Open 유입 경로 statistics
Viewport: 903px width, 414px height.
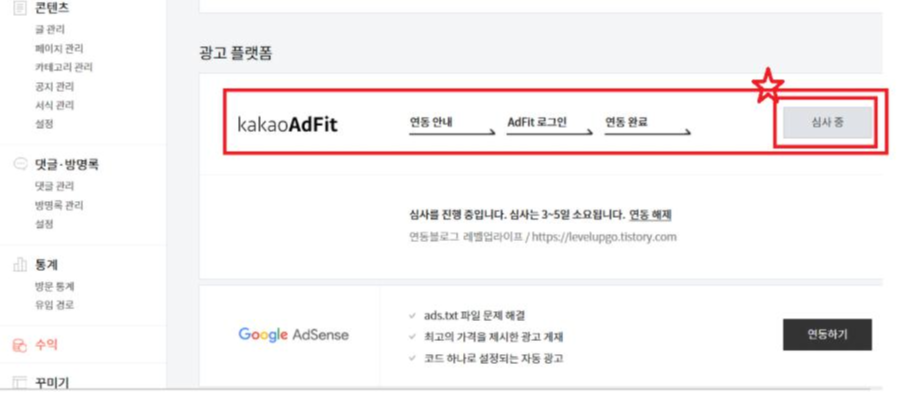[54, 305]
